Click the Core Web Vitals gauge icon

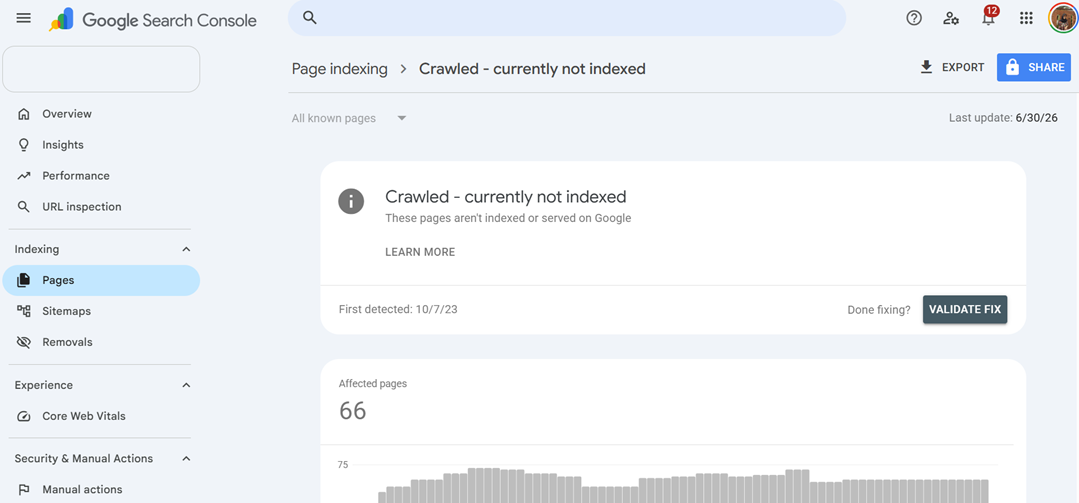(x=24, y=416)
